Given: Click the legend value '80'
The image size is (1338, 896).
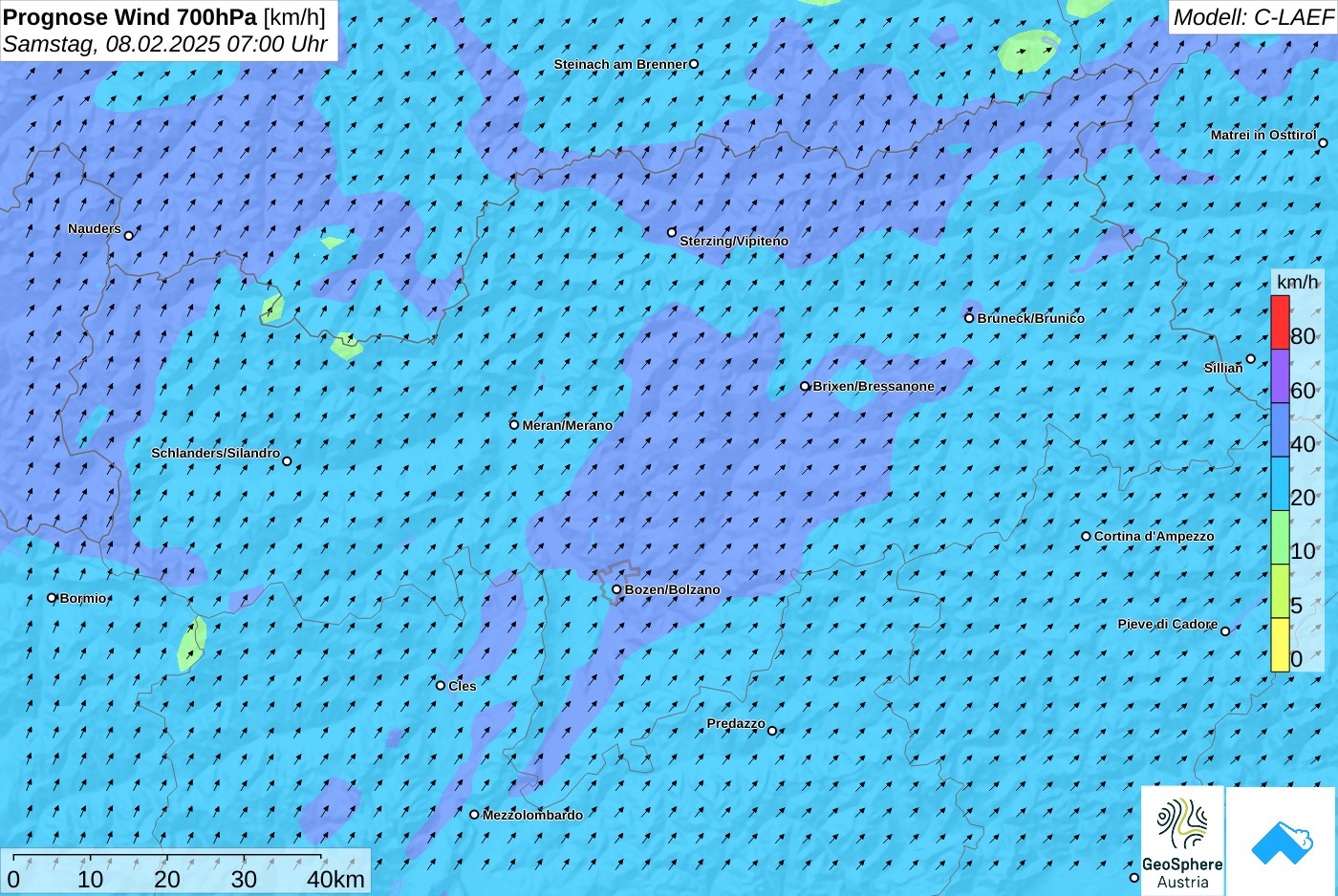Looking at the screenshot, I should click(x=1303, y=336).
